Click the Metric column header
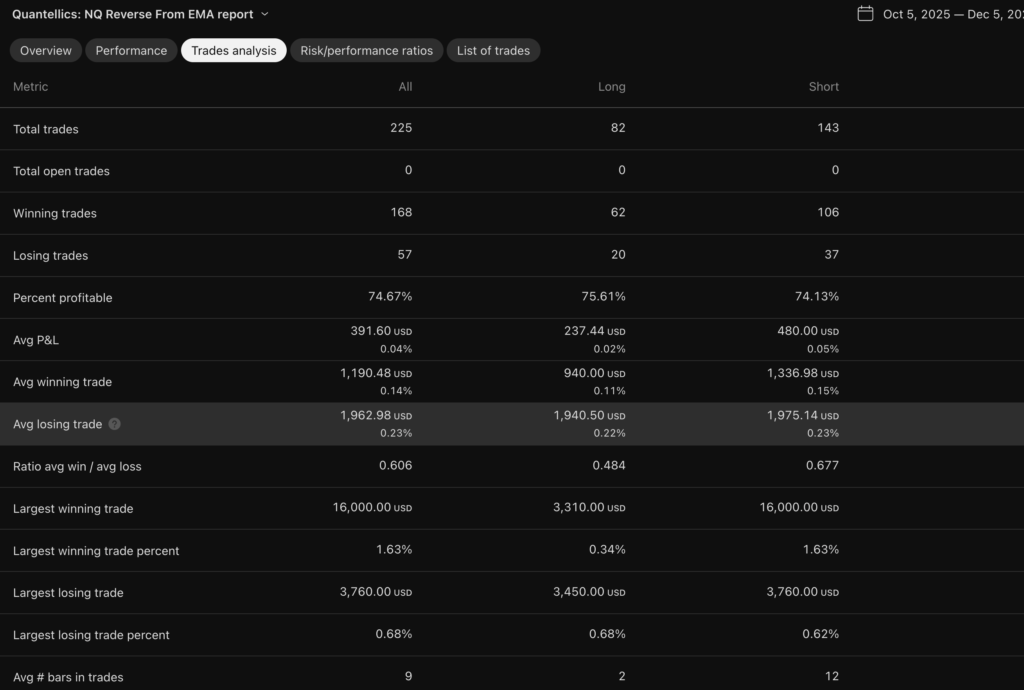Viewport: 1024px width, 690px height. pos(30,87)
